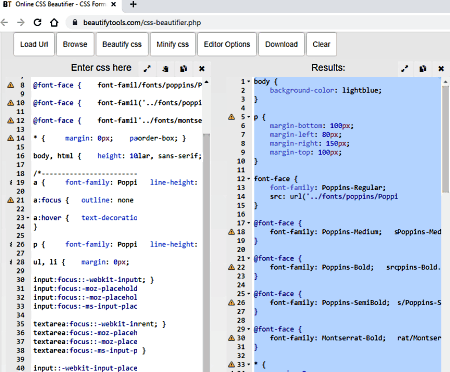Click the Results editor vertical scrollbar thumb
Screen dimensions: 450x372
[x=445, y=139]
